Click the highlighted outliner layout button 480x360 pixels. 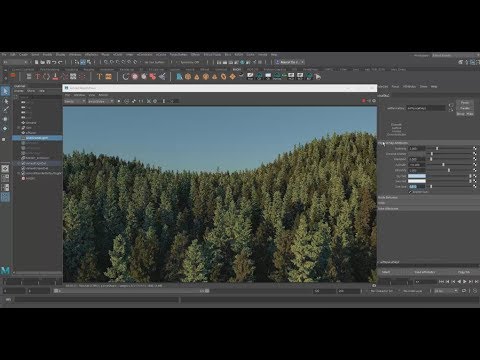pos(5,197)
